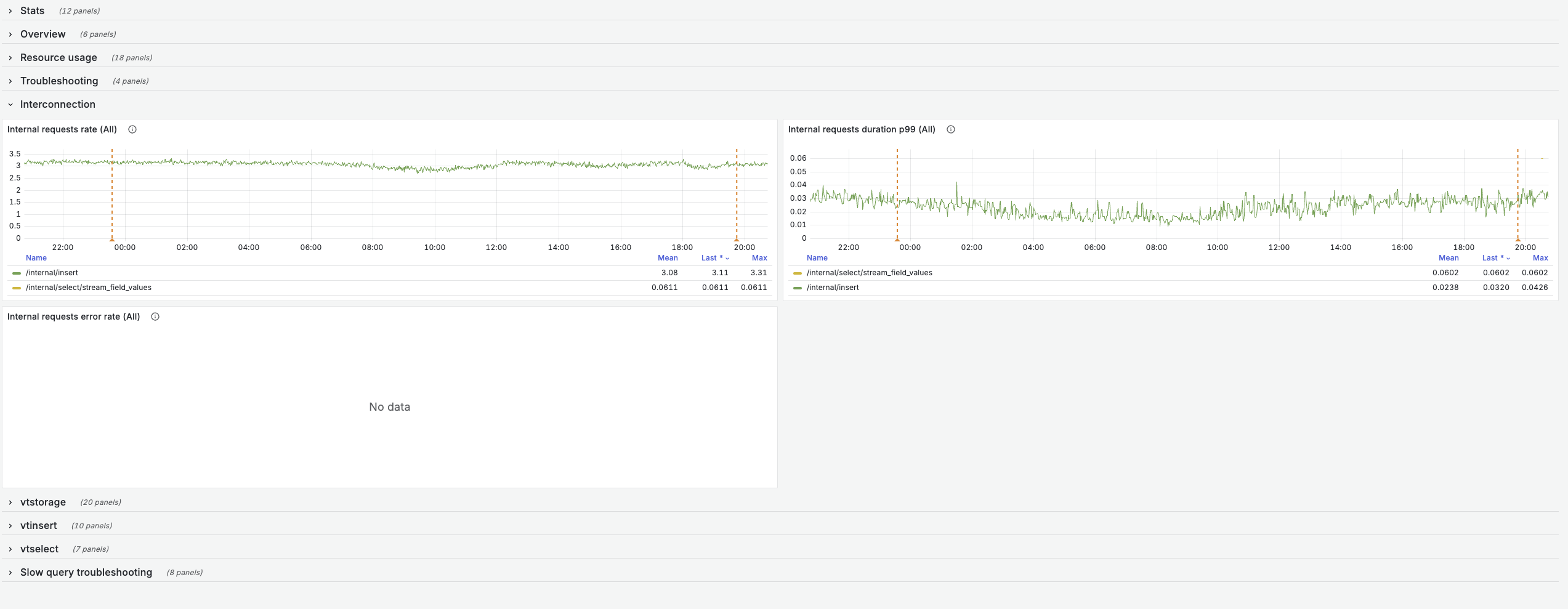Open the Internal requests error rate panel title

click(x=73, y=317)
